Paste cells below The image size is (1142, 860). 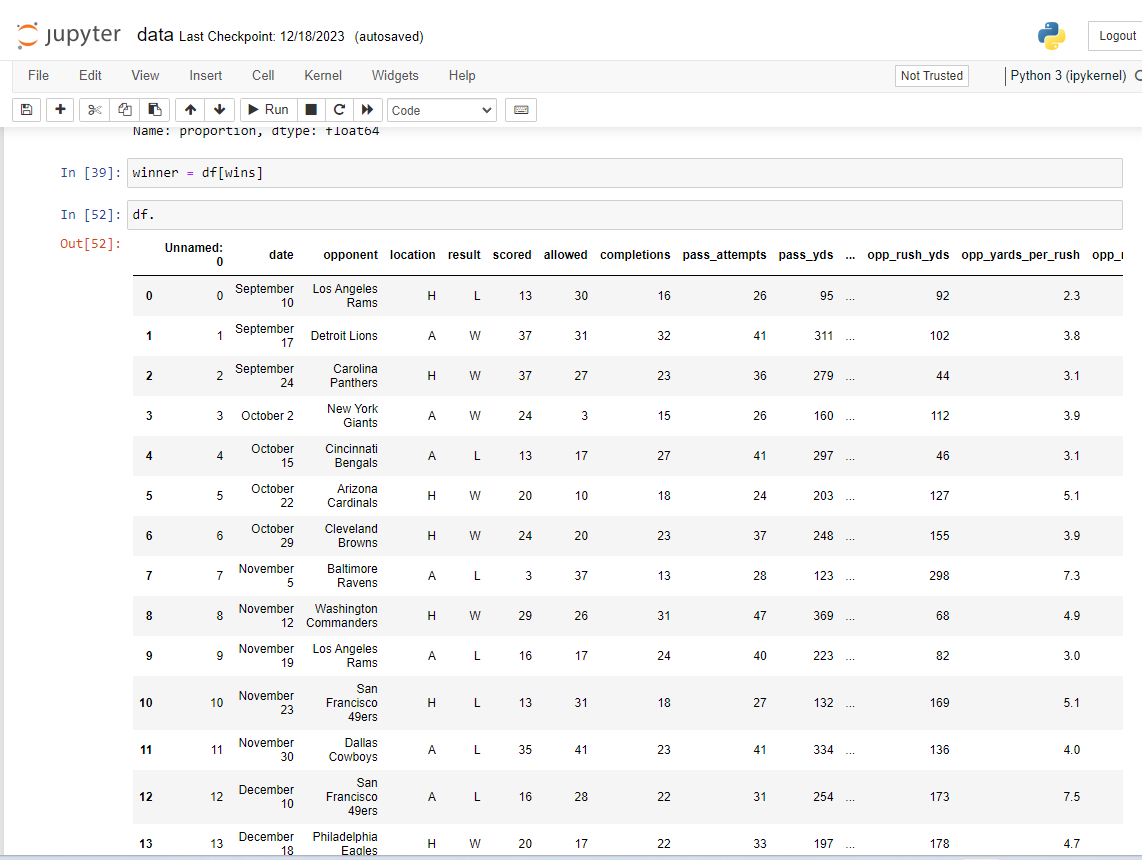[x=154, y=110]
